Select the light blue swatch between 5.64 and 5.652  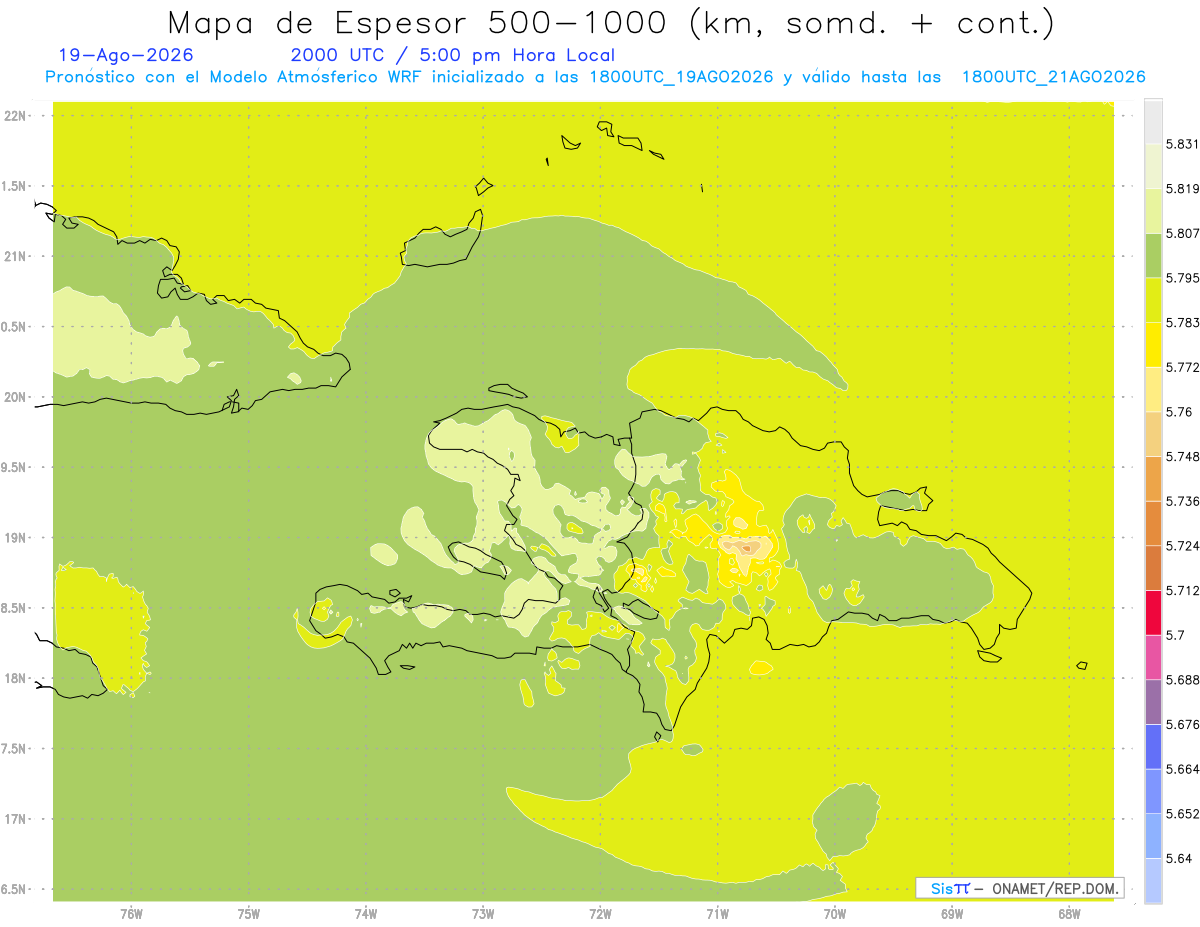1153,836
